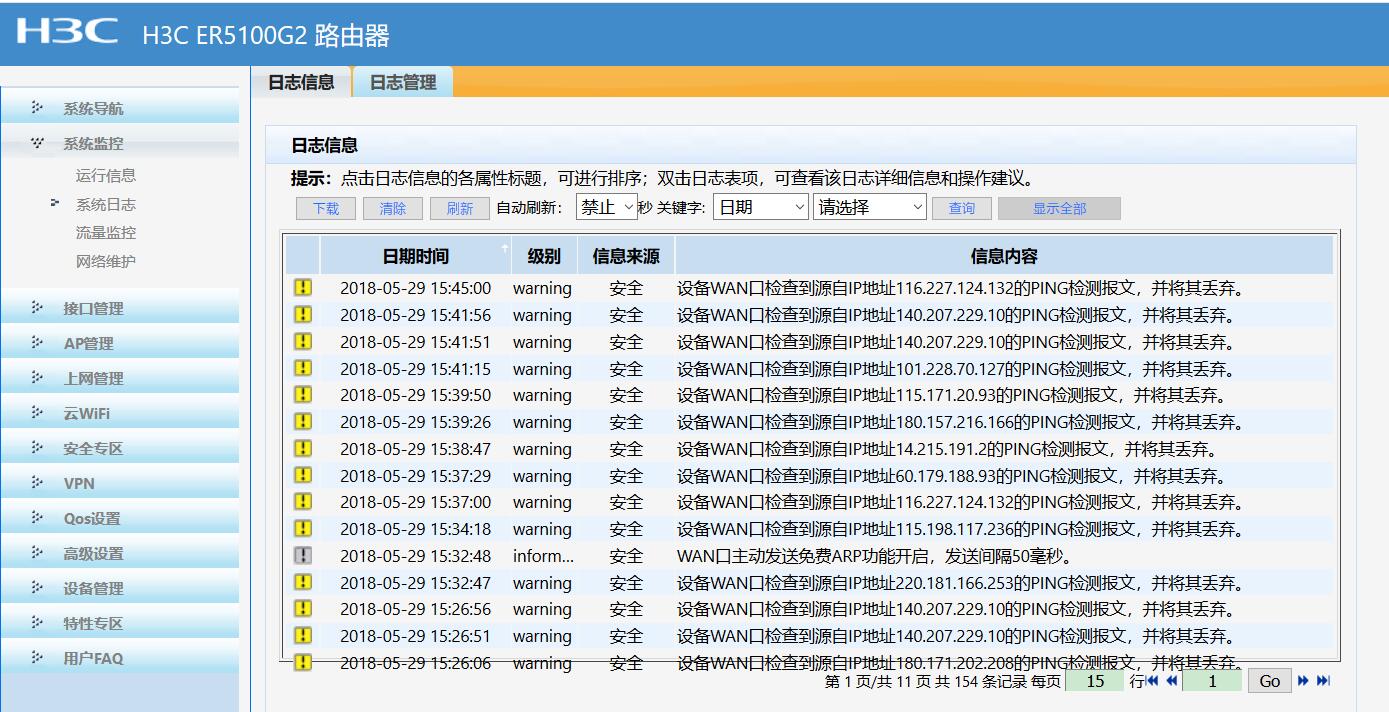Click warning icon of 15:41:15 log entry
Screen dimensions: 1389x712
click(303, 368)
